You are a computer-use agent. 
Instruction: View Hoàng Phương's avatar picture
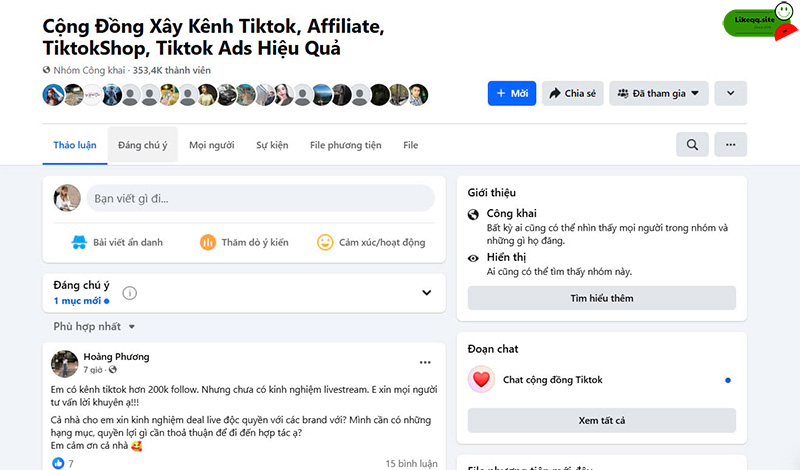[x=64, y=364]
